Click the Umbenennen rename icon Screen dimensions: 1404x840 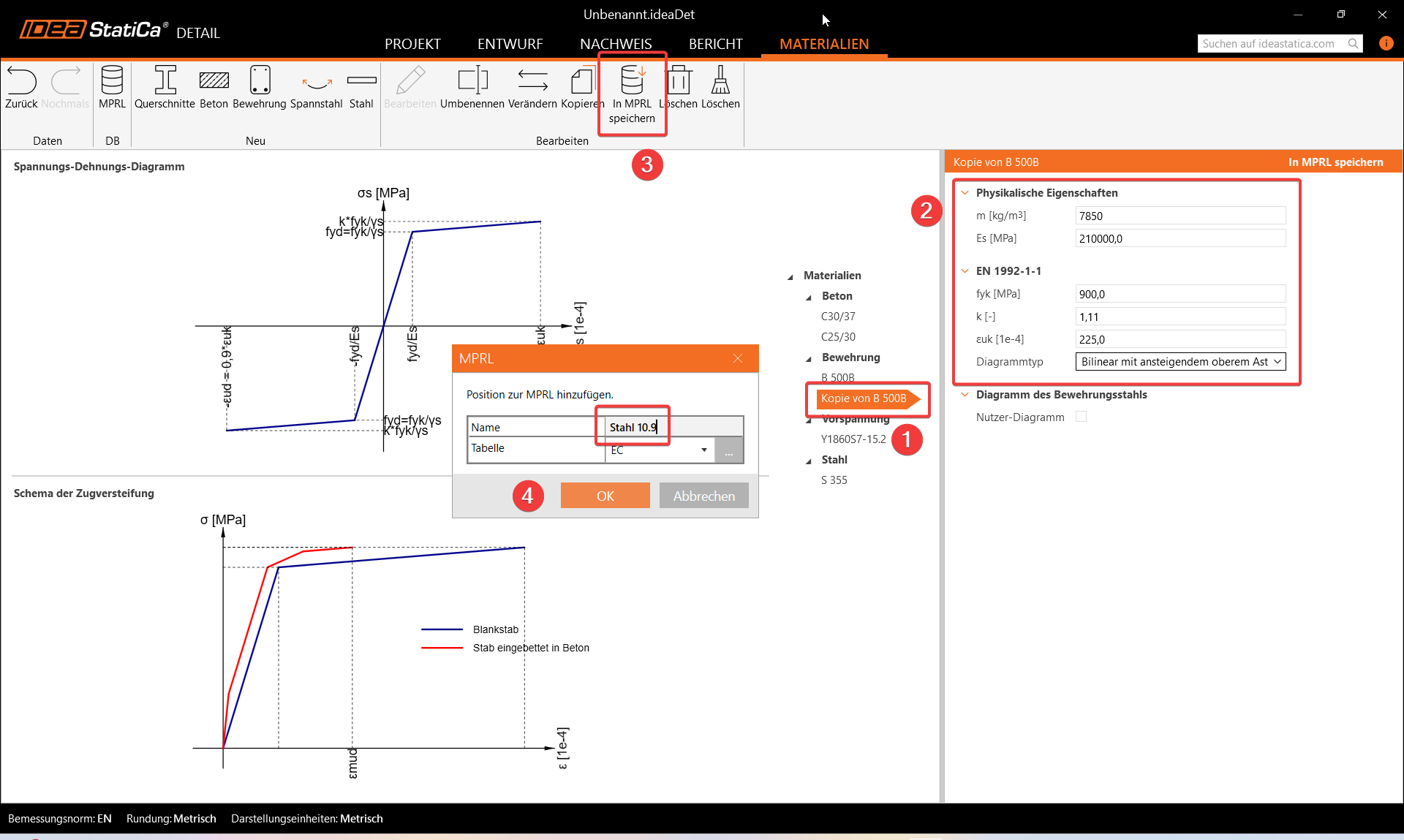(x=472, y=80)
